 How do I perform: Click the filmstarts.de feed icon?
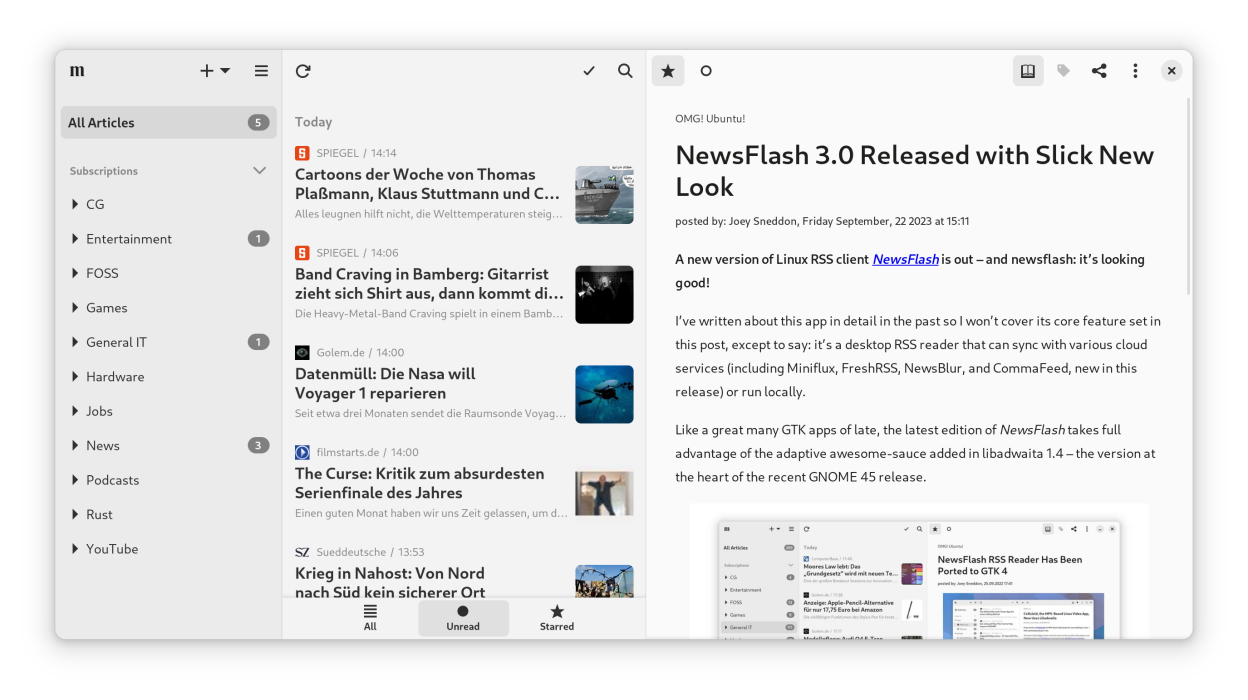click(302, 452)
